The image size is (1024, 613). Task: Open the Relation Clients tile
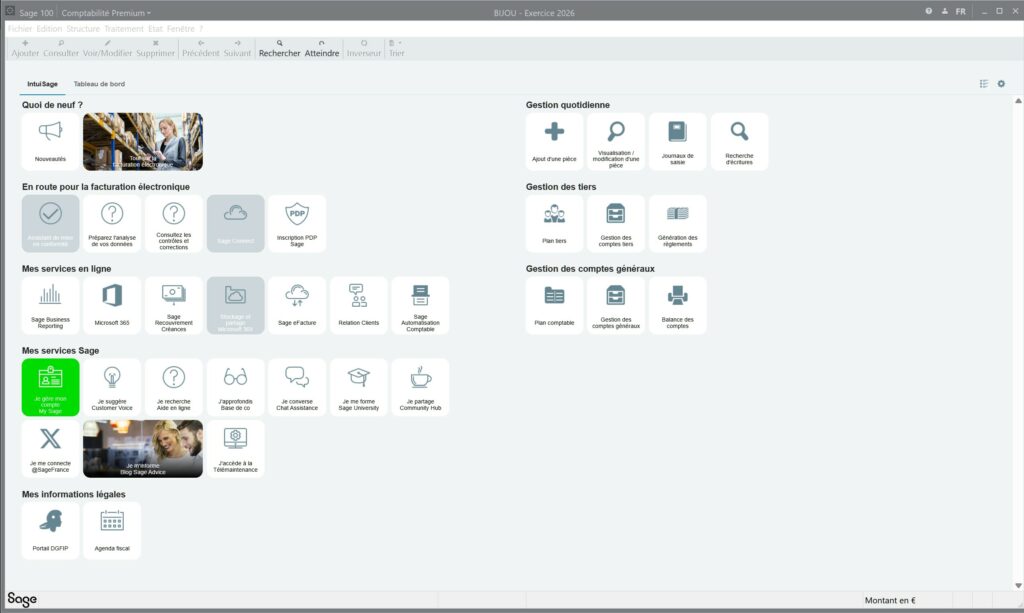[359, 306]
